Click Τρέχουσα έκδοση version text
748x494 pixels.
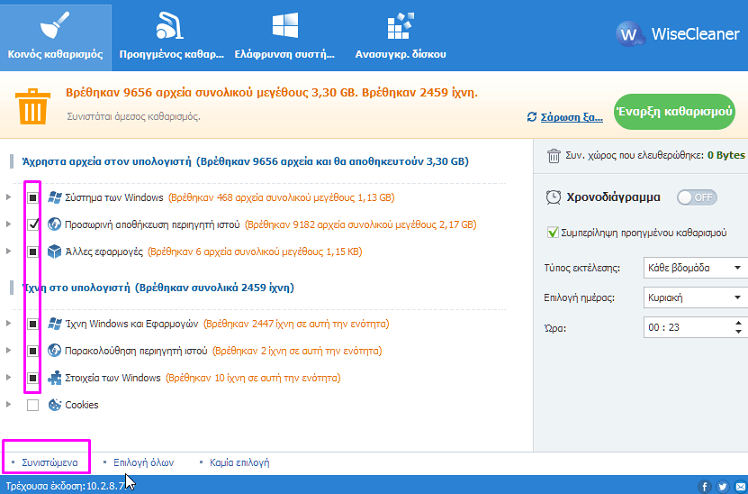(x=65, y=486)
